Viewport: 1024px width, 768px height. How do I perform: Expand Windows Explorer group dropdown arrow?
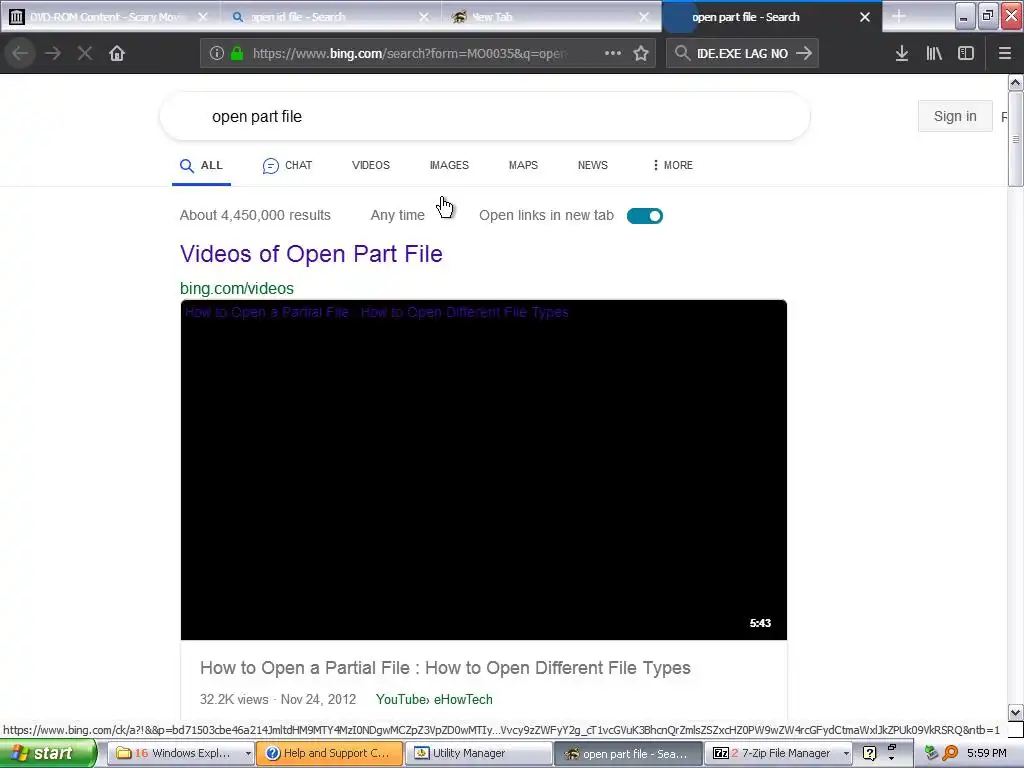248,754
